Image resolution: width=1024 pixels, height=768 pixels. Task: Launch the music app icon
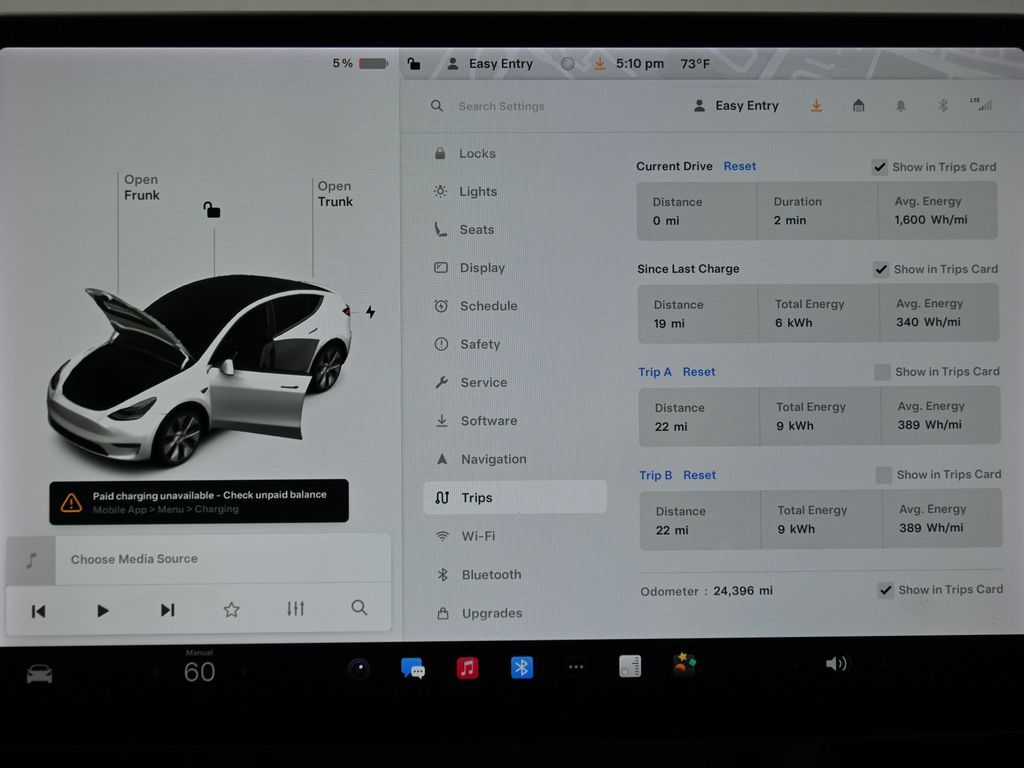coord(467,668)
